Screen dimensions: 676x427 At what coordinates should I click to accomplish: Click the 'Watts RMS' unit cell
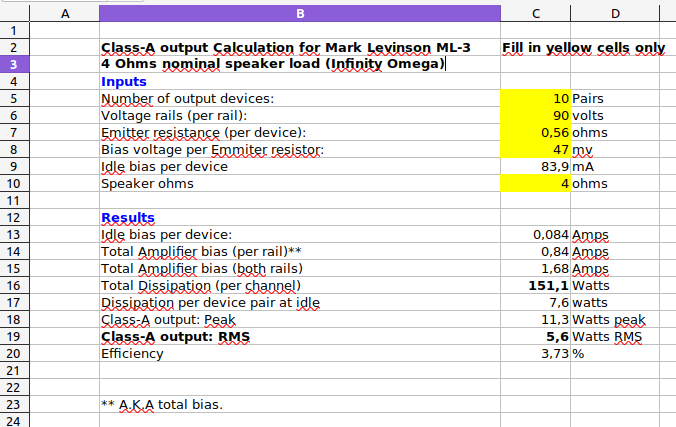615,336
